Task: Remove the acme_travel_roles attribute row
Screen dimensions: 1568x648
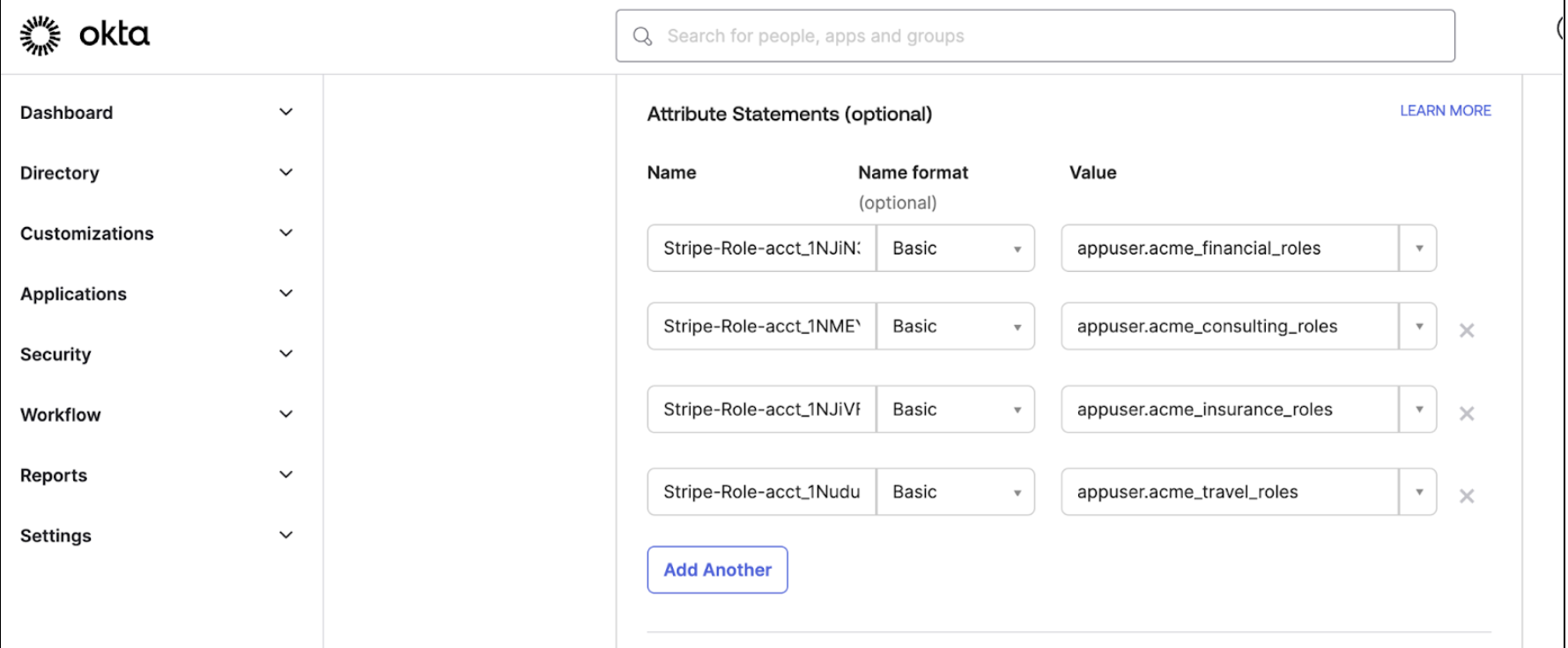Action: pyautogui.click(x=1467, y=496)
